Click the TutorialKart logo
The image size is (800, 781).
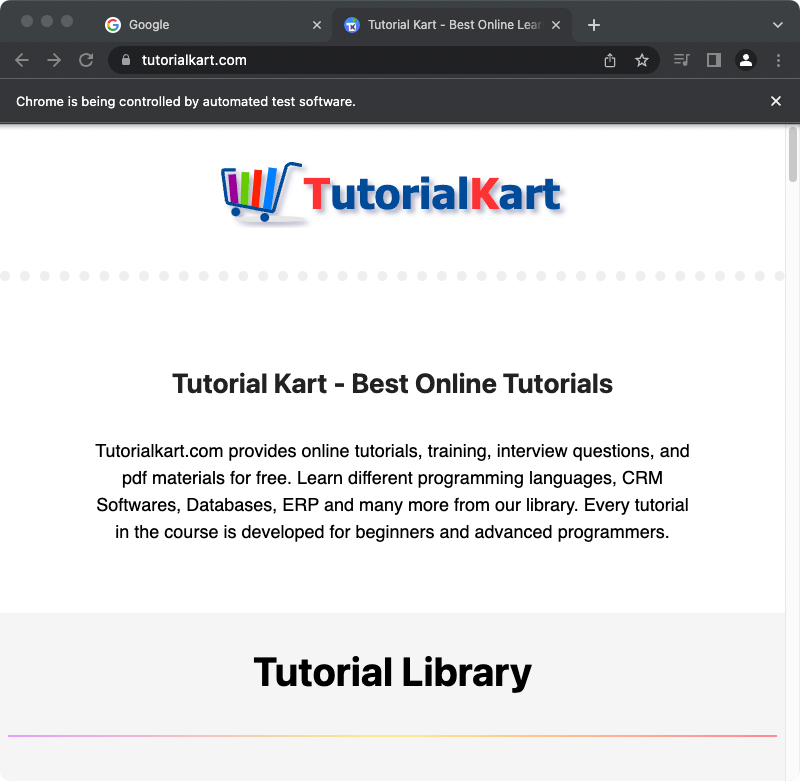pyautogui.click(x=393, y=192)
